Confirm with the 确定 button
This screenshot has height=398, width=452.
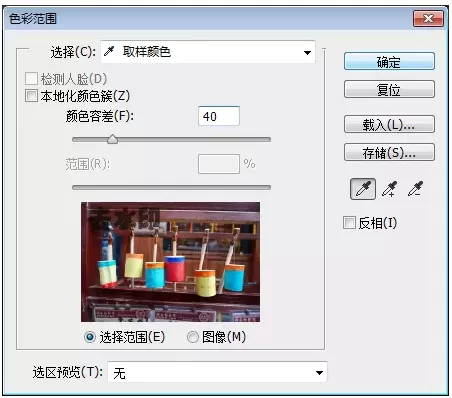(389, 61)
